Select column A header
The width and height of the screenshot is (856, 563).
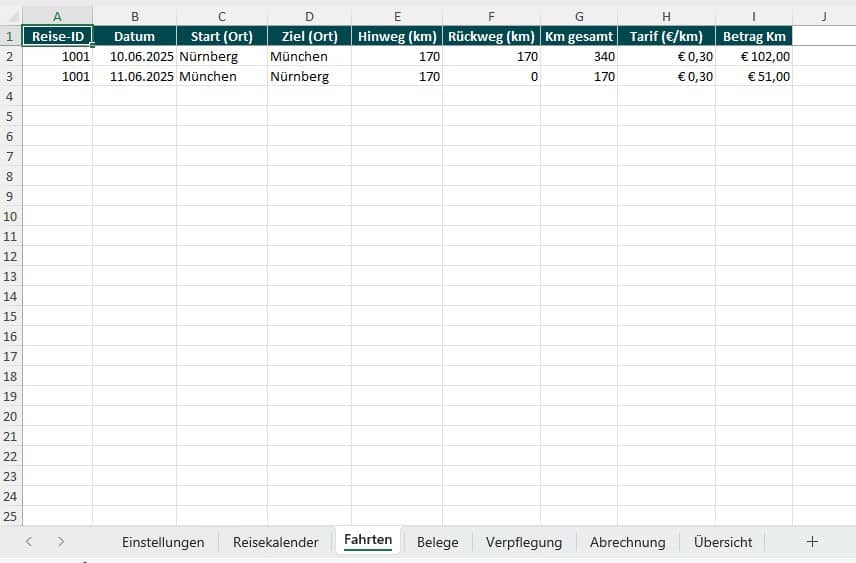click(57, 17)
